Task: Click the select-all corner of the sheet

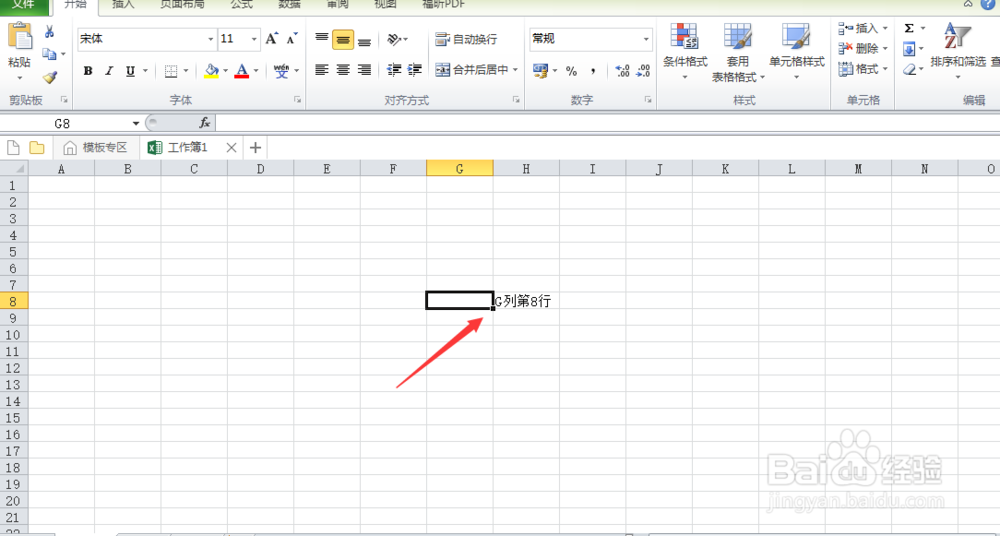Action: pyautogui.click(x=14, y=168)
